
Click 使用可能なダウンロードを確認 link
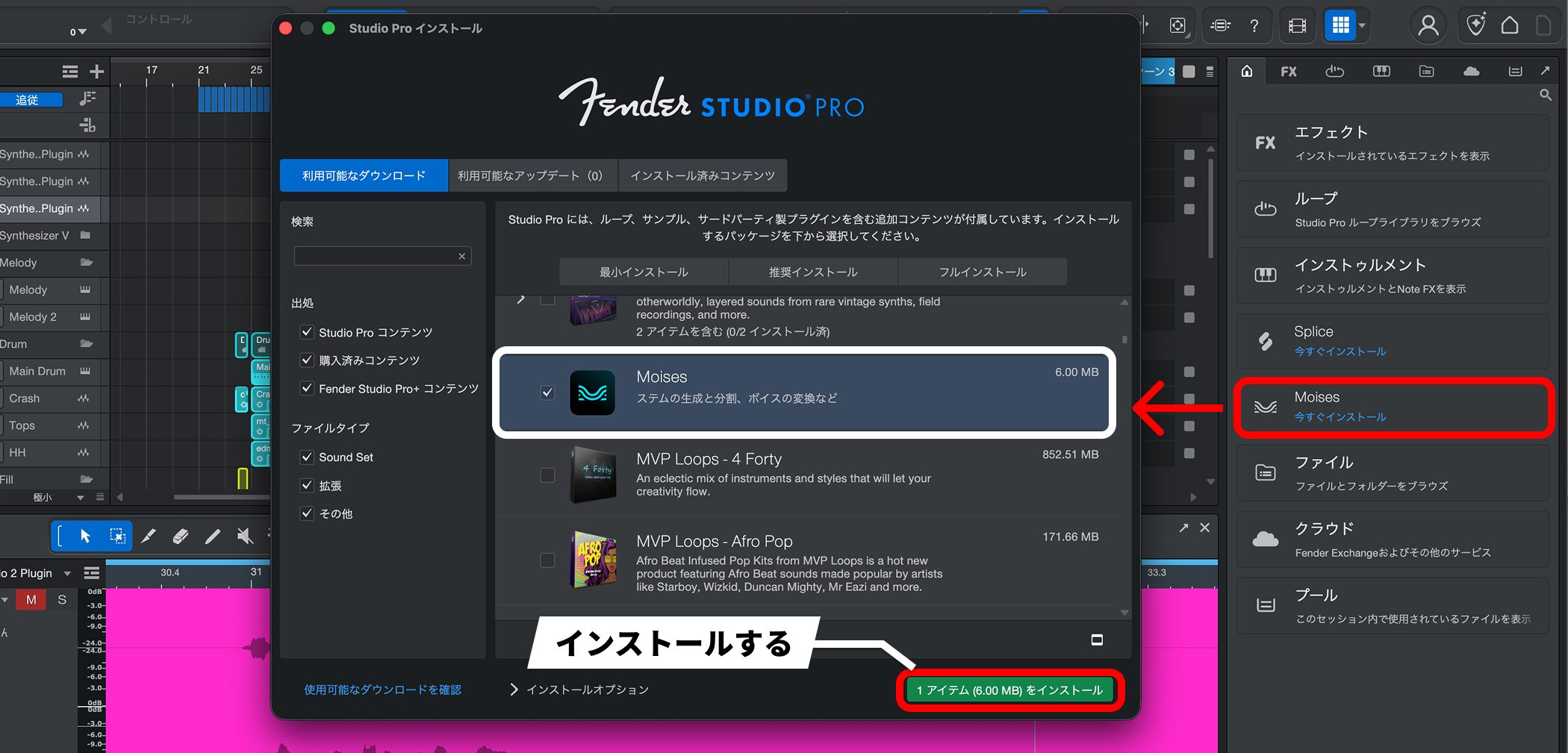pos(382,690)
